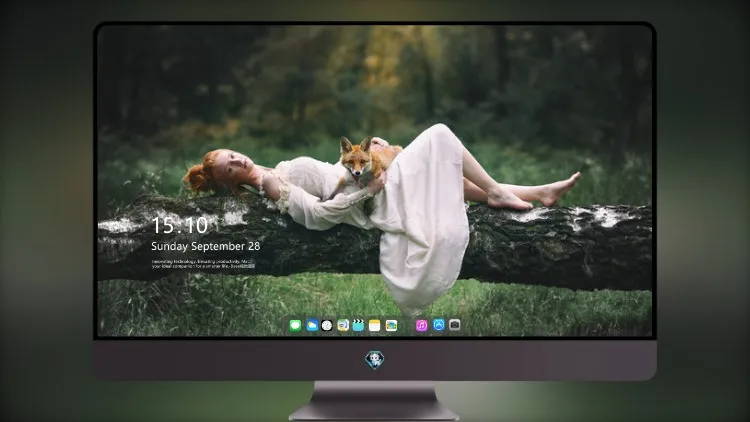750x422 pixels.
Task: Open the Camera app in dock
Action: tap(455, 325)
